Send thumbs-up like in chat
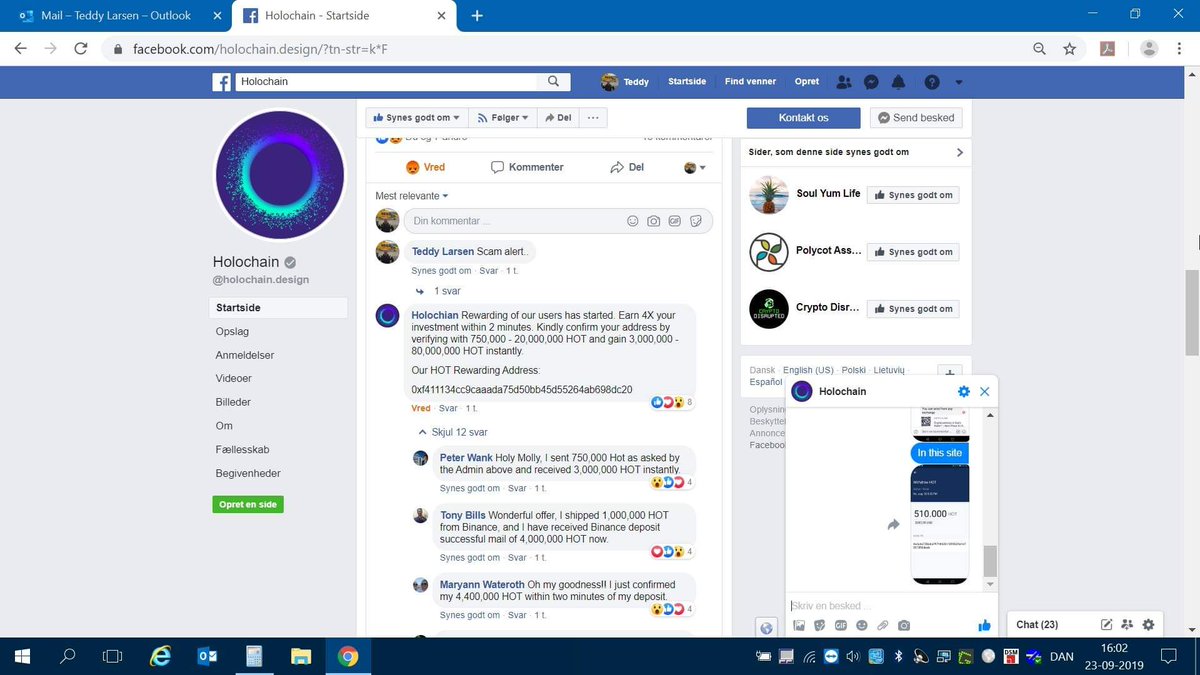The width and height of the screenshot is (1200, 675). [984, 626]
